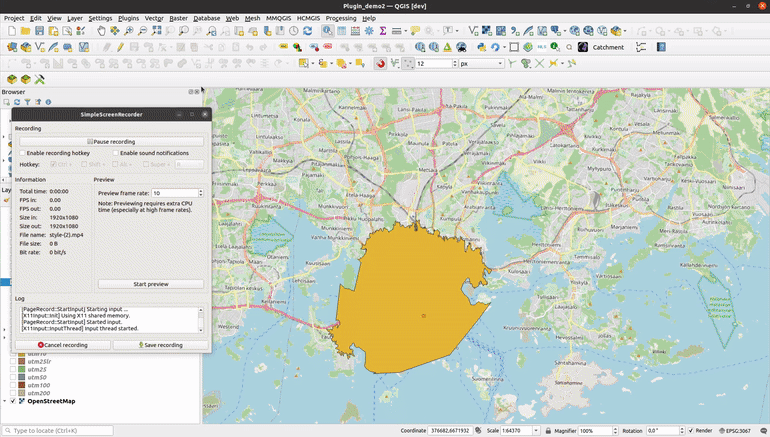Viewport: 770px width, 437px height.
Task: Click the Cancel recording button
Action: [x=63, y=345]
